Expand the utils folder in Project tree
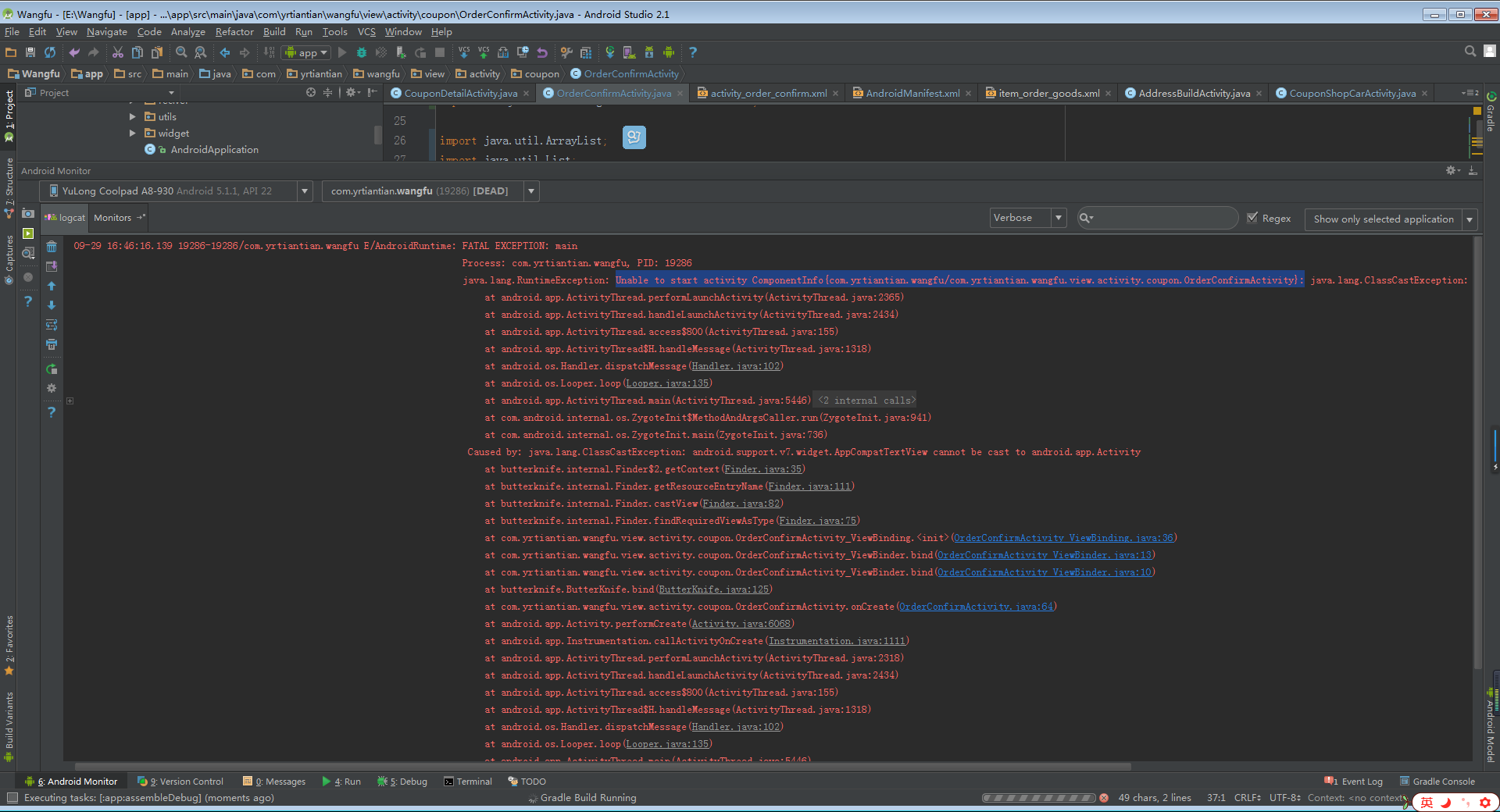 click(133, 116)
